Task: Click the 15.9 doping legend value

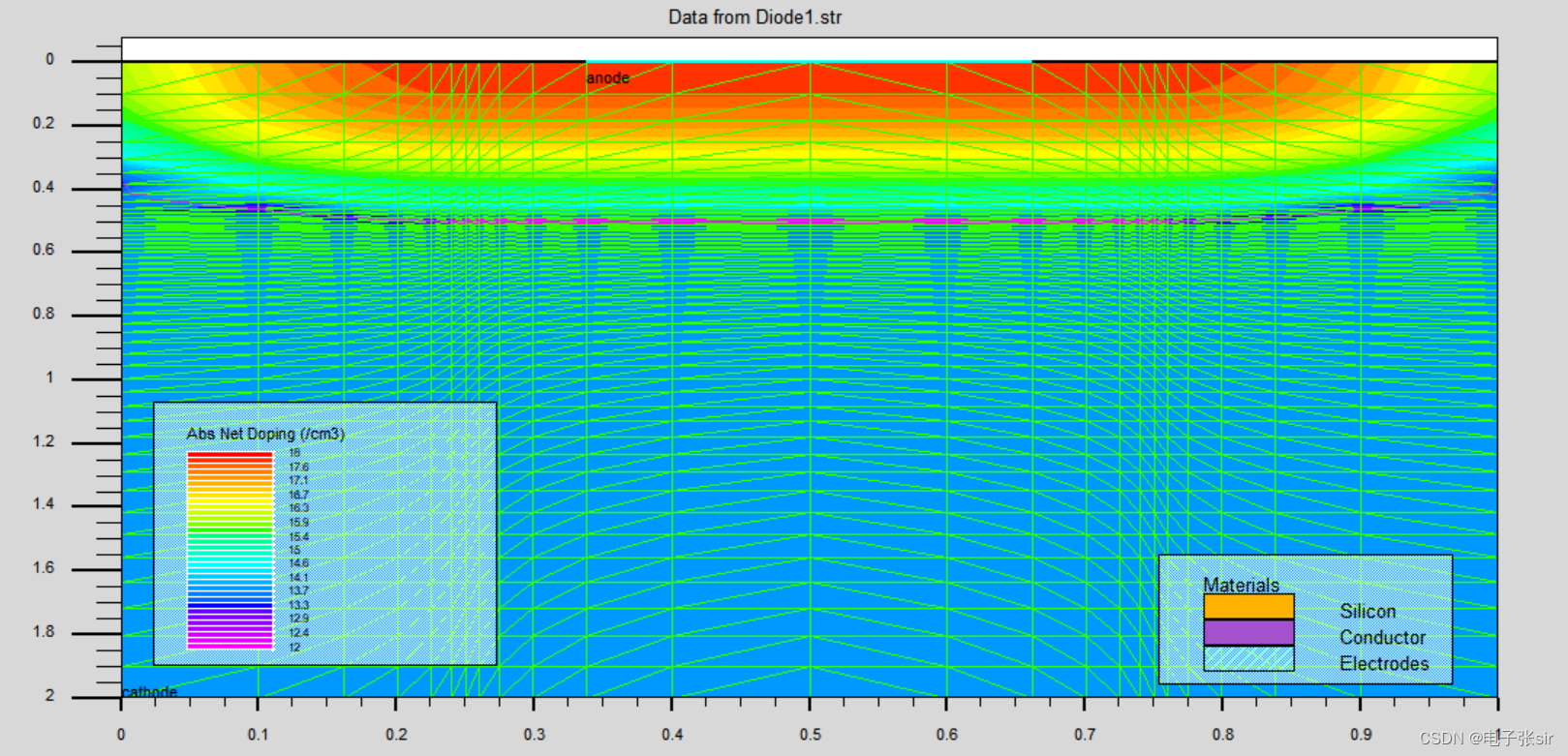Action: [298, 523]
